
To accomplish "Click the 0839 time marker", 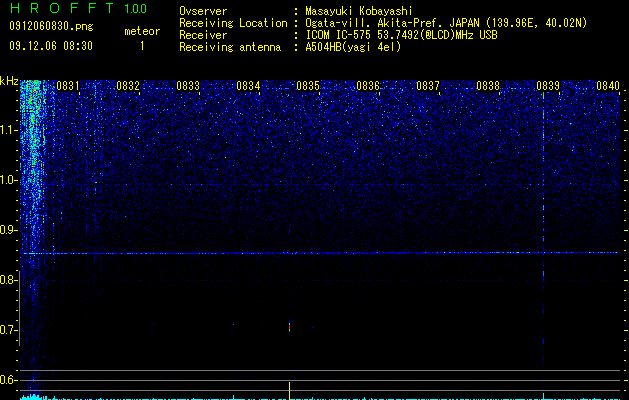I will point(548,86).
